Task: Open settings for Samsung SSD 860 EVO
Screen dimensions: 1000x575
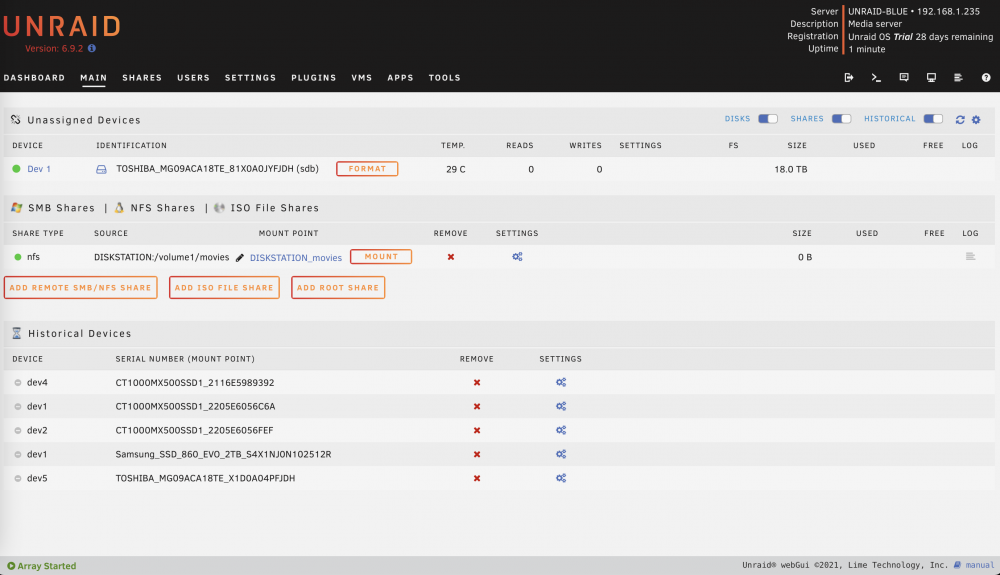Action: [561, 454]
